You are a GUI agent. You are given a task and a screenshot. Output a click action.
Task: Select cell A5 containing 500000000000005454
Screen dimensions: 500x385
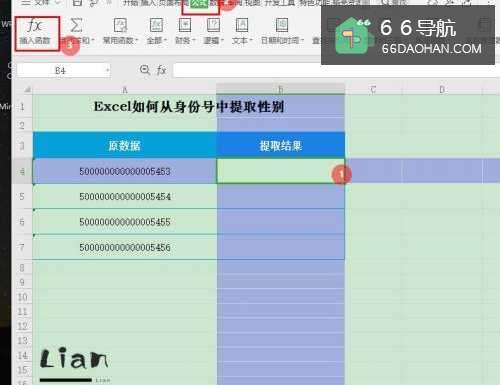coord(125,197)
